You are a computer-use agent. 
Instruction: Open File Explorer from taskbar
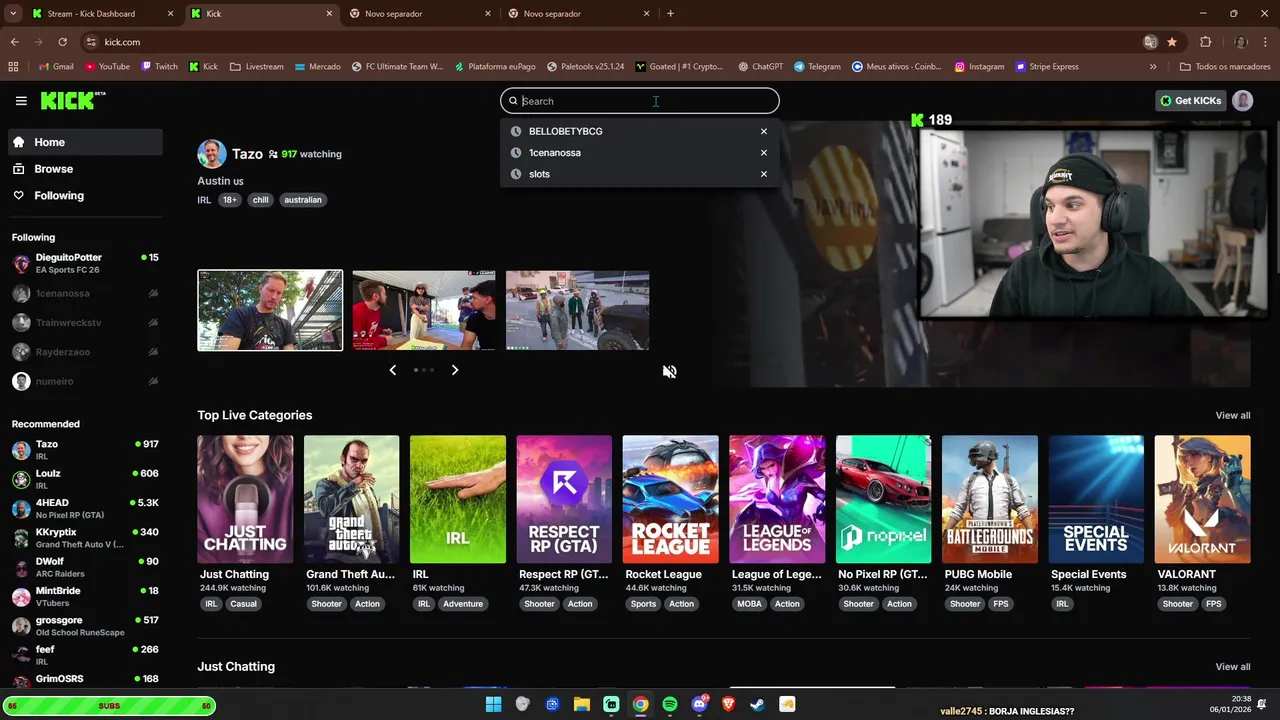click(x=581, y=704)
